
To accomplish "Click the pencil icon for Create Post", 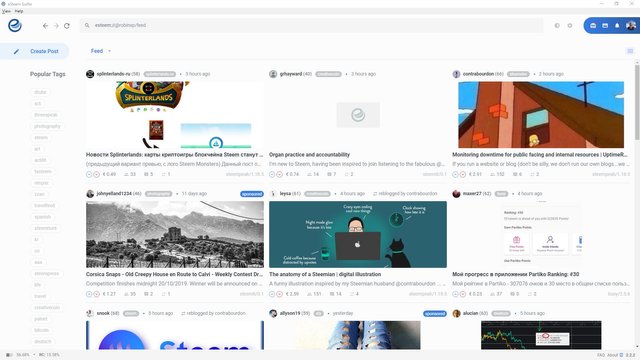I will [16, 51].
